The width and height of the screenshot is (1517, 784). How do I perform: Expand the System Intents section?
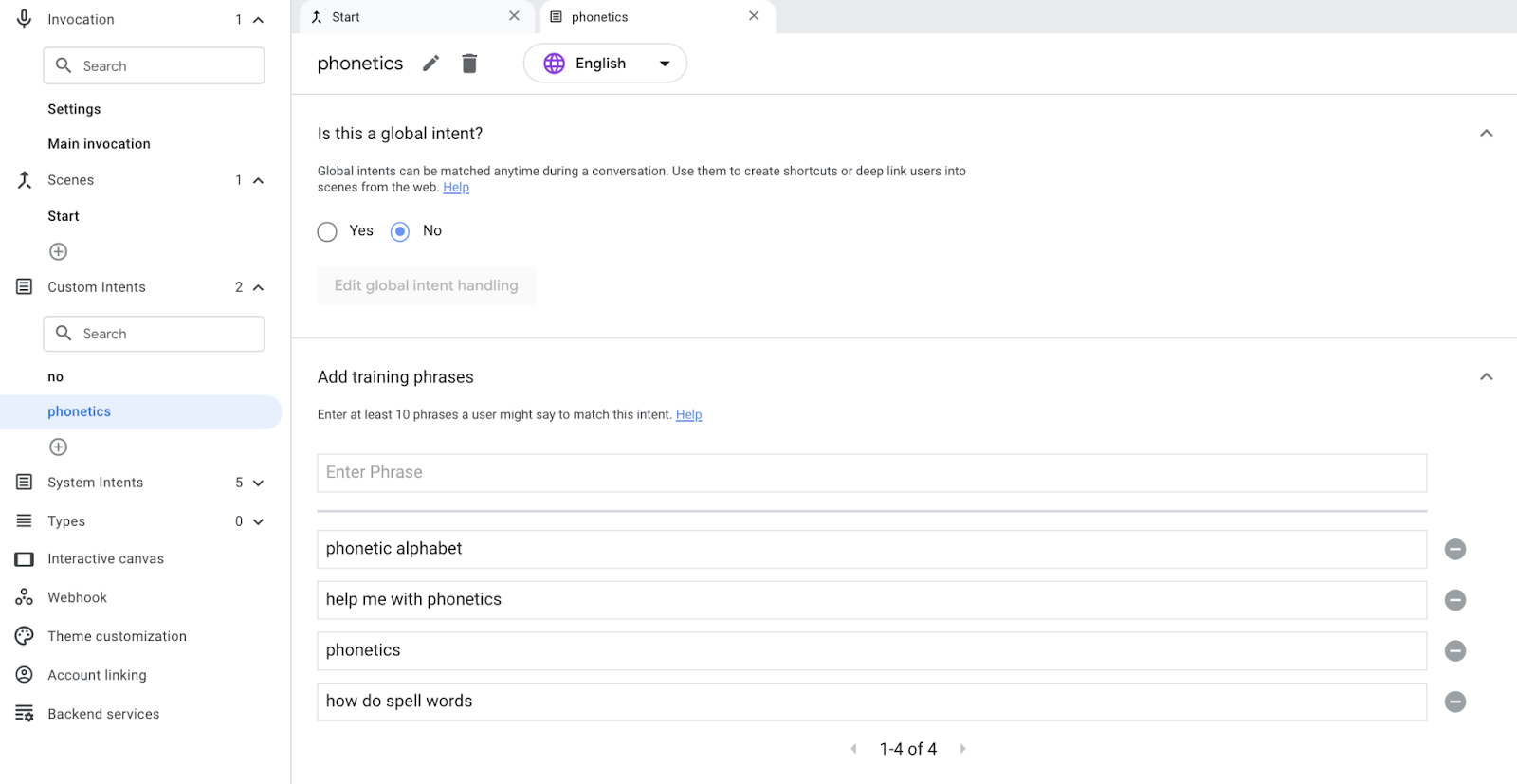[258, 483]
